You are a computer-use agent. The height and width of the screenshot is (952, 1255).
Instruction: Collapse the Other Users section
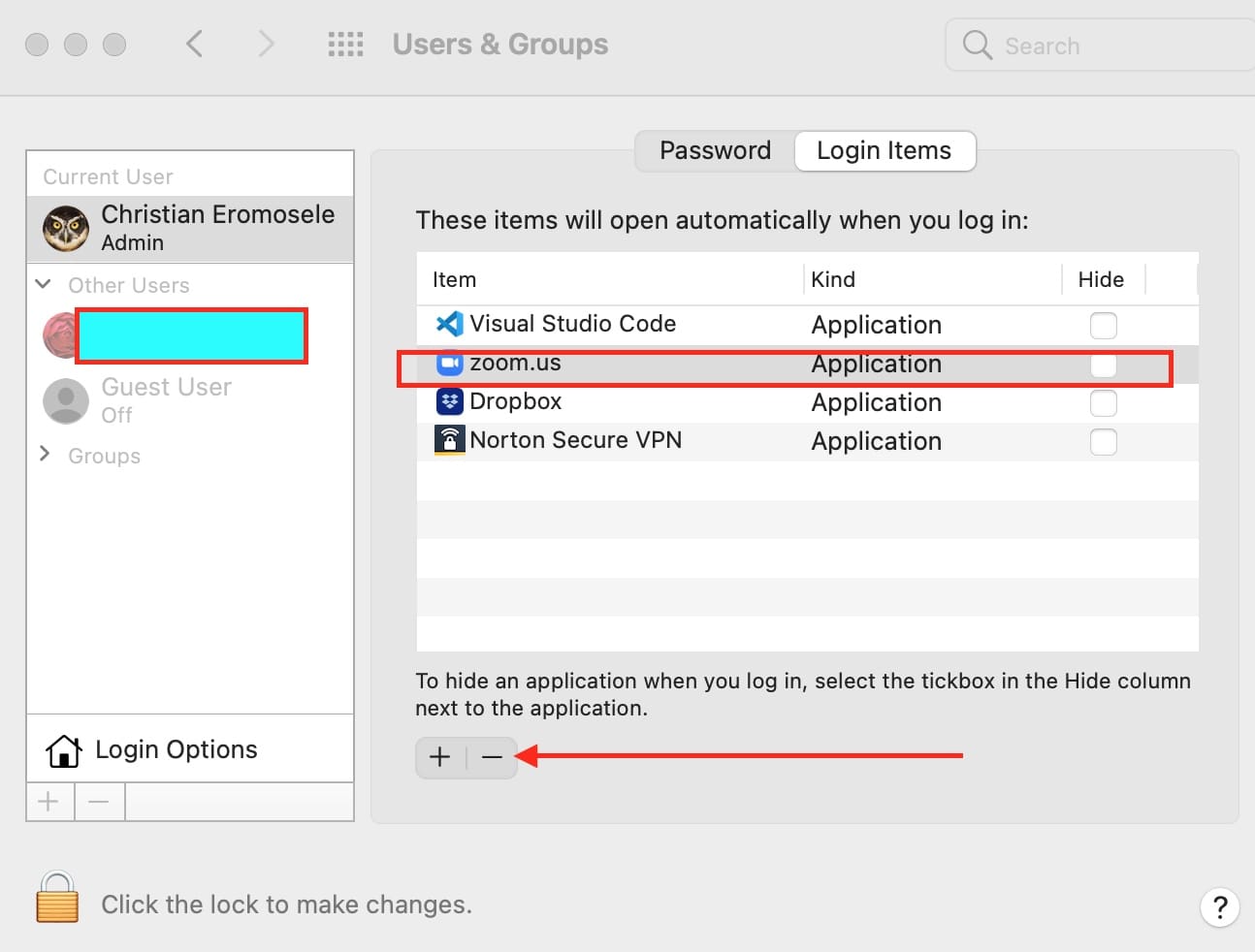(x=44, y=284)
